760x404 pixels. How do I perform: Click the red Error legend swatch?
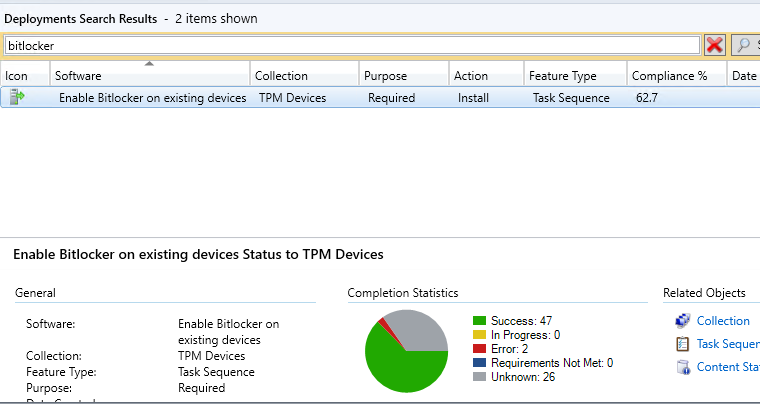[x=479, y=349]
